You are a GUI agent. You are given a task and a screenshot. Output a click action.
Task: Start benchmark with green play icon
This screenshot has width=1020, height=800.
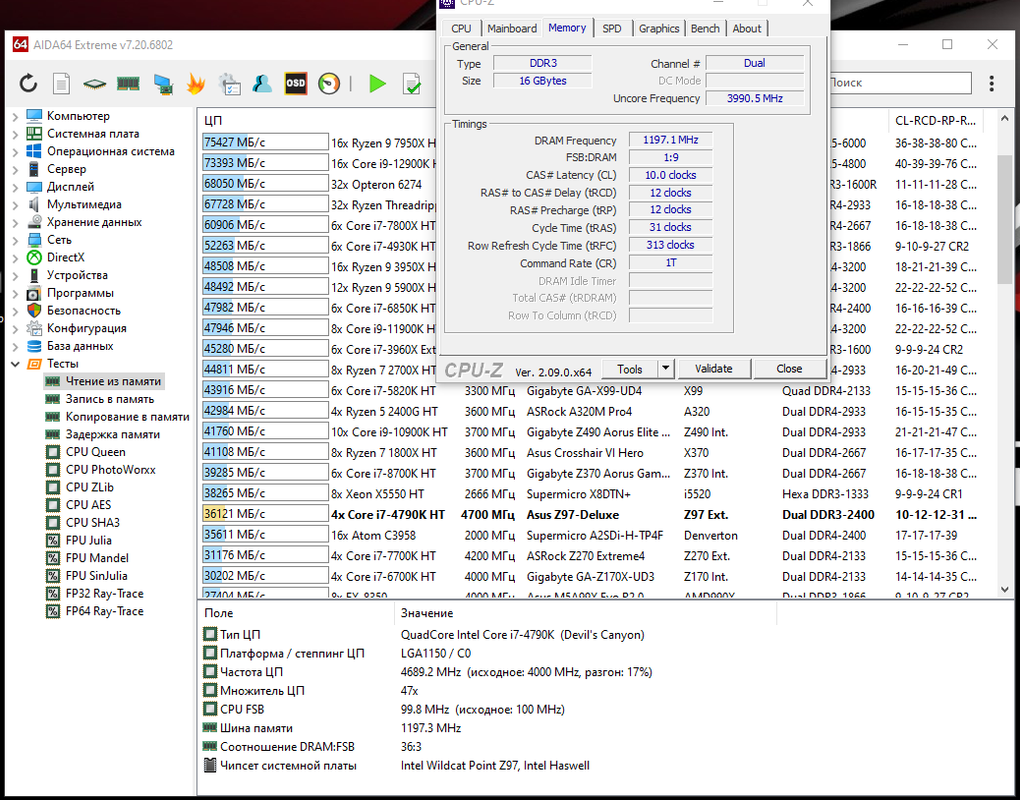point(377,84)
